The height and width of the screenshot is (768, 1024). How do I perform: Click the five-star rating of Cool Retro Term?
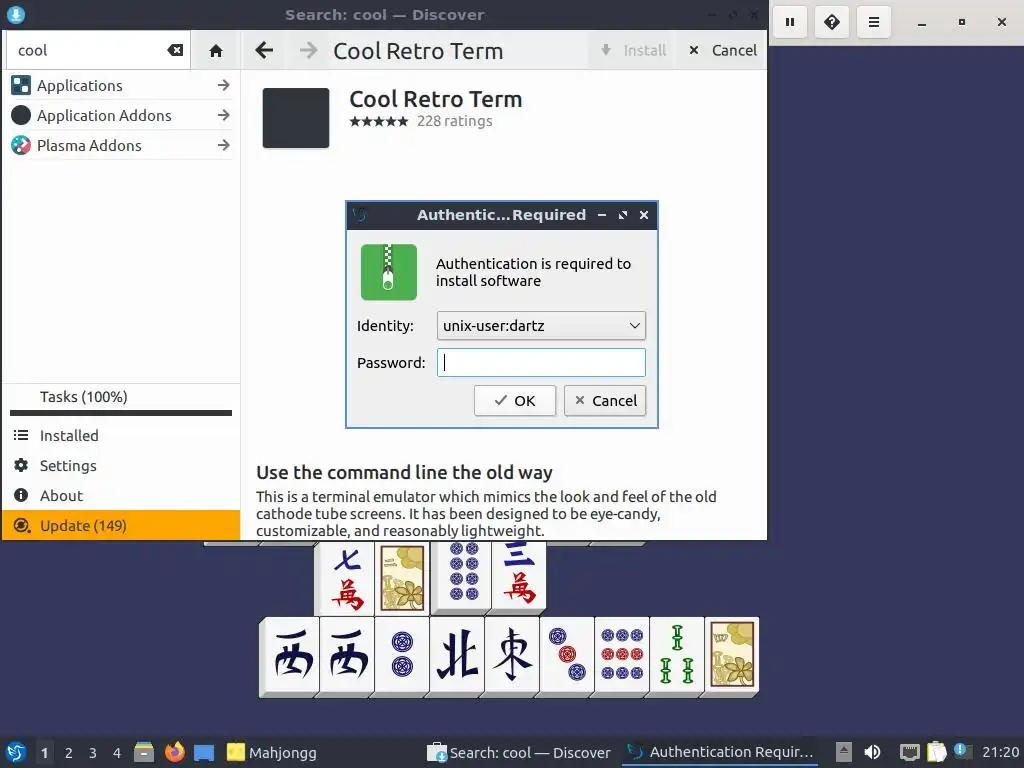[379, 121]
